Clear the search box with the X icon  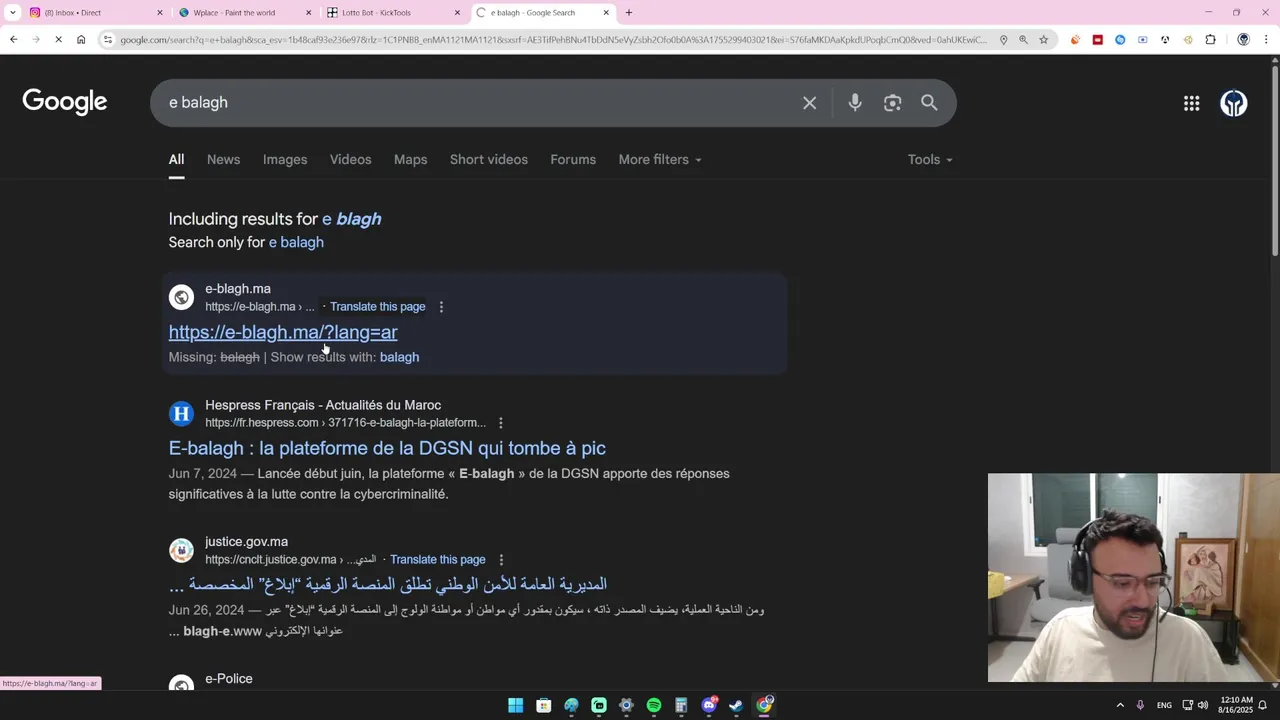click(x=809, y=103)
